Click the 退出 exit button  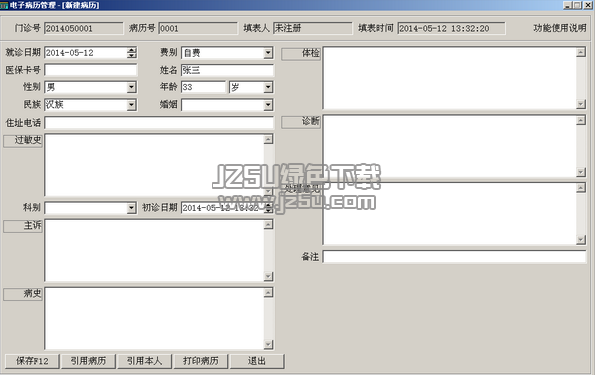(257, 361)
